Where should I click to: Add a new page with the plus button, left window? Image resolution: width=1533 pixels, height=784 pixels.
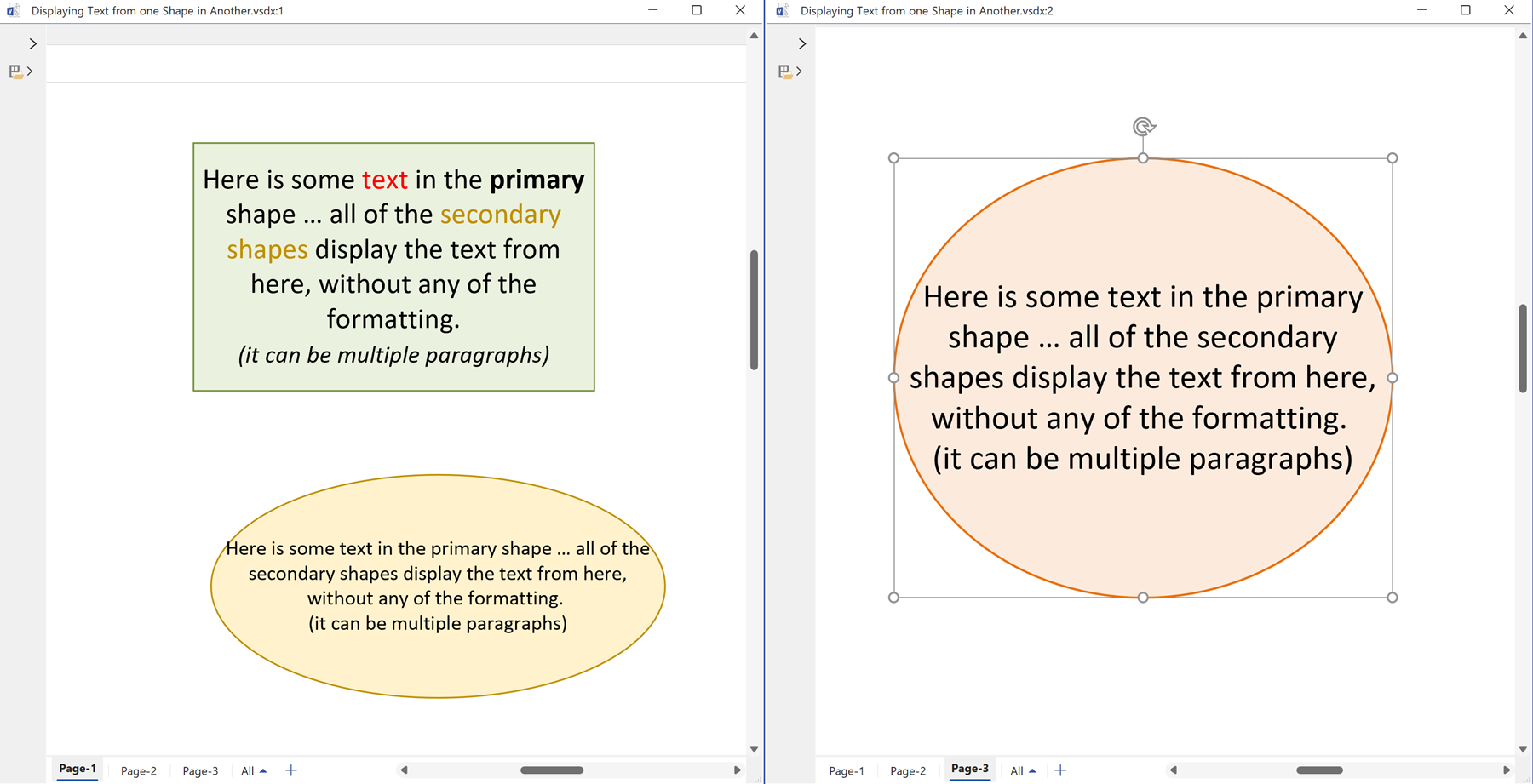(290, 770)
